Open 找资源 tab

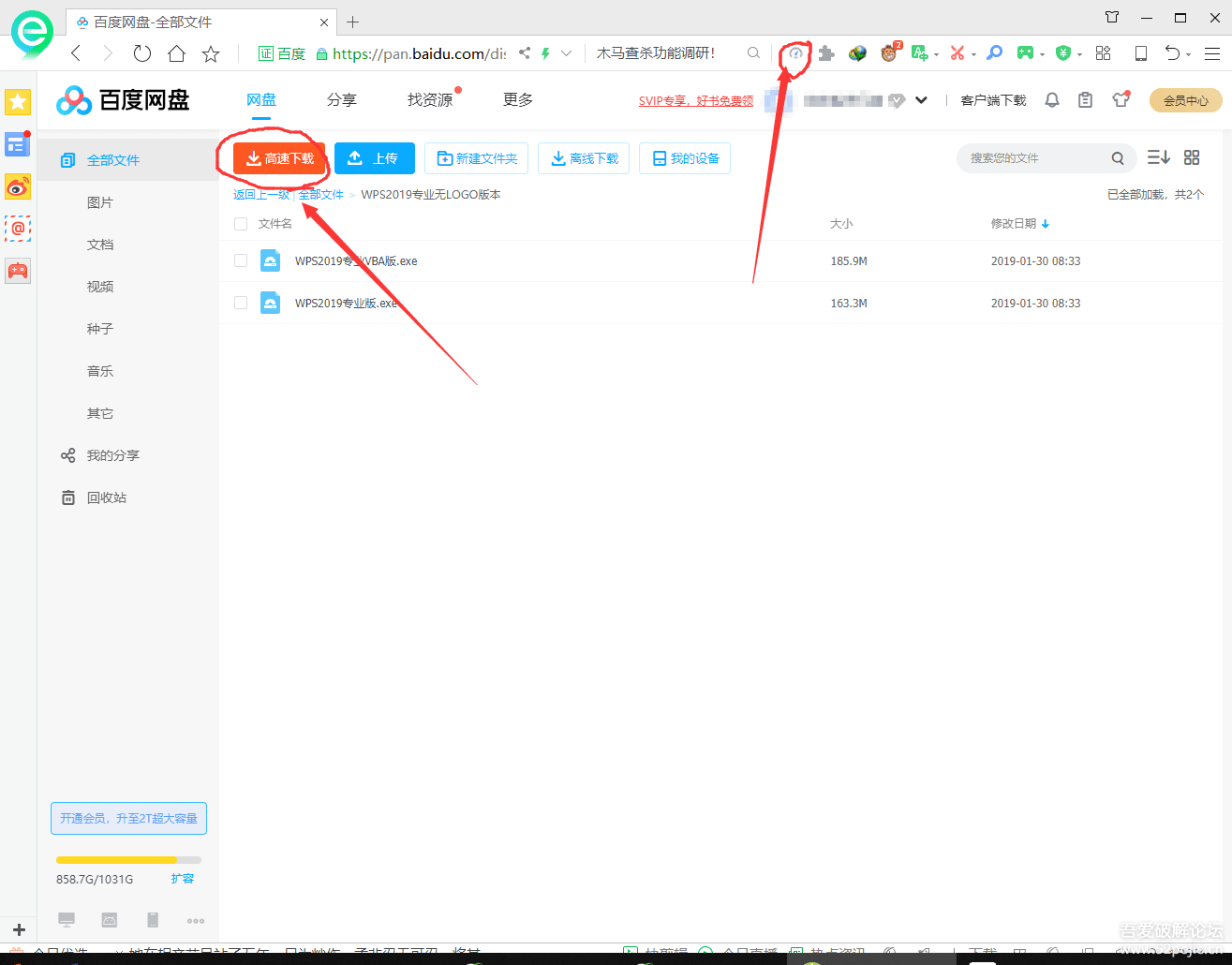(x=430, y=99)
